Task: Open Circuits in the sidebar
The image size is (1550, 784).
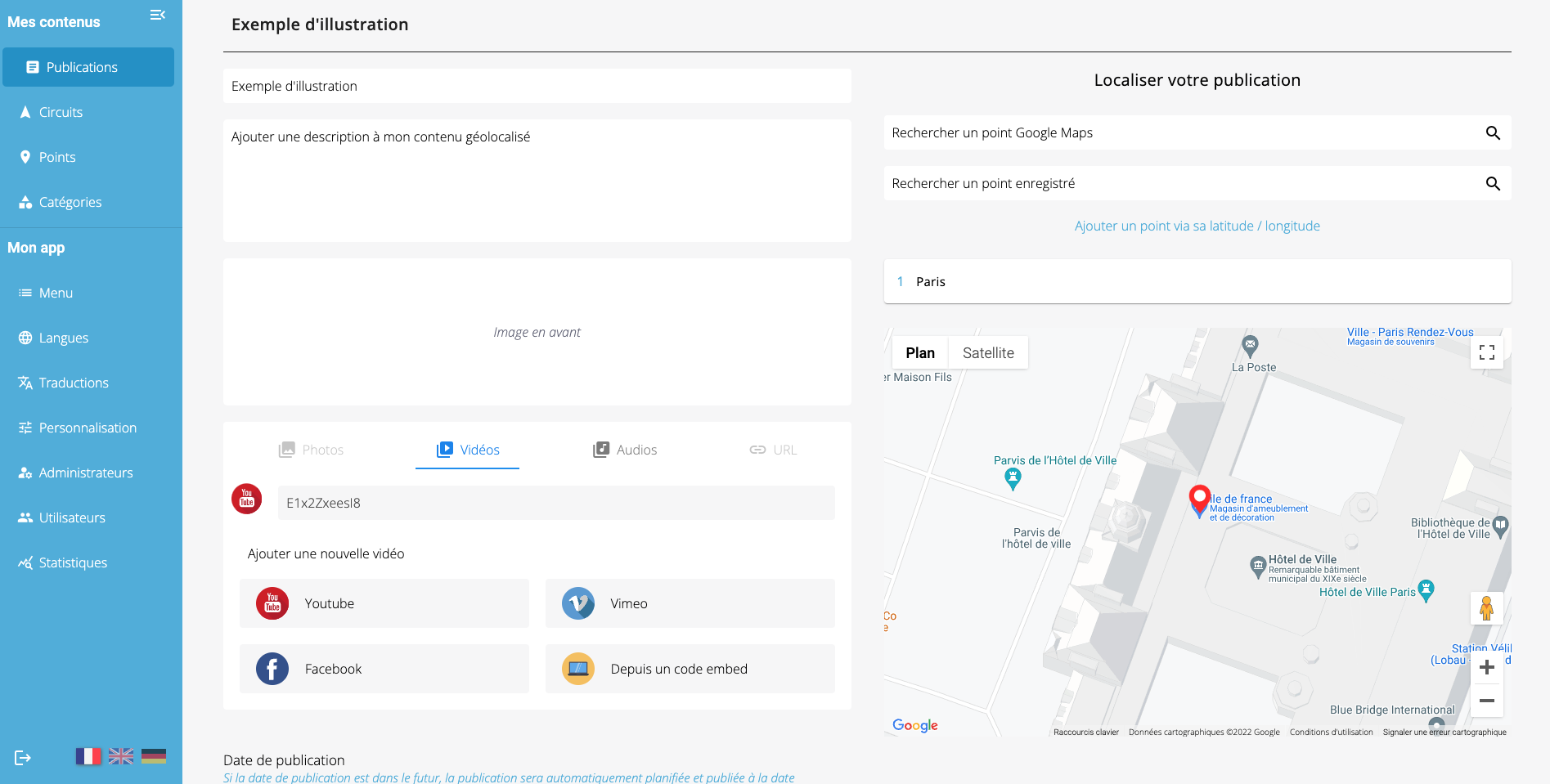Action: pos(61,112)
